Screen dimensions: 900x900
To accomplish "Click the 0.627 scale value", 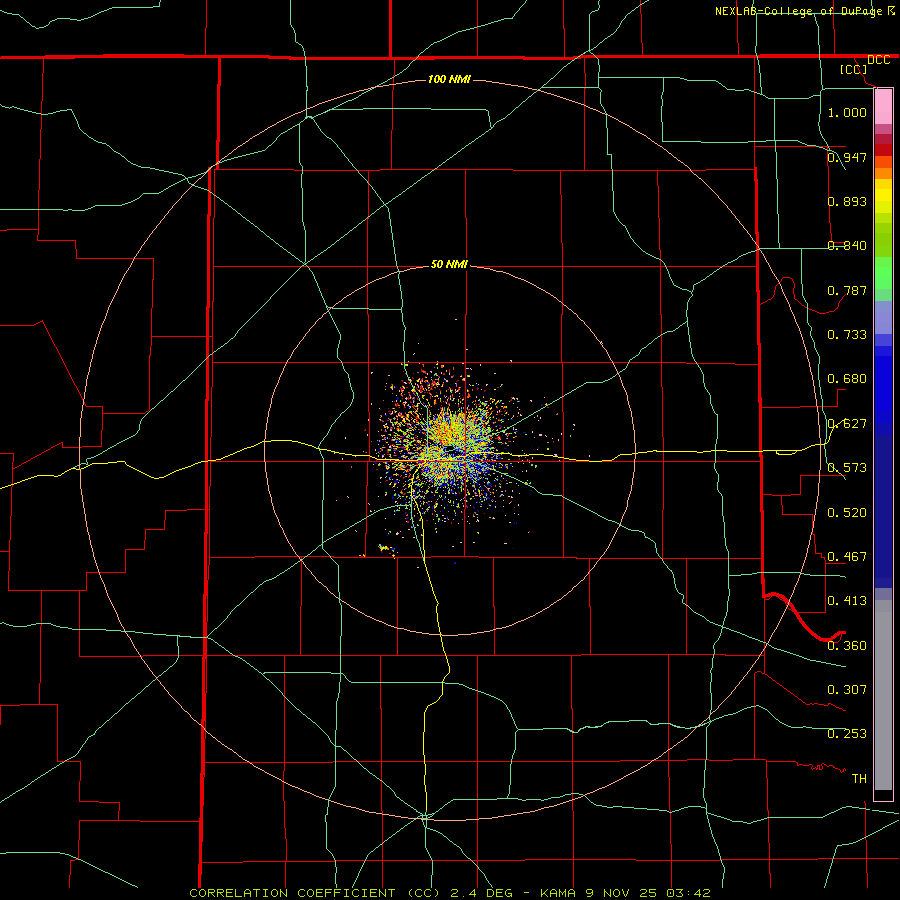I will pos(847,423).
